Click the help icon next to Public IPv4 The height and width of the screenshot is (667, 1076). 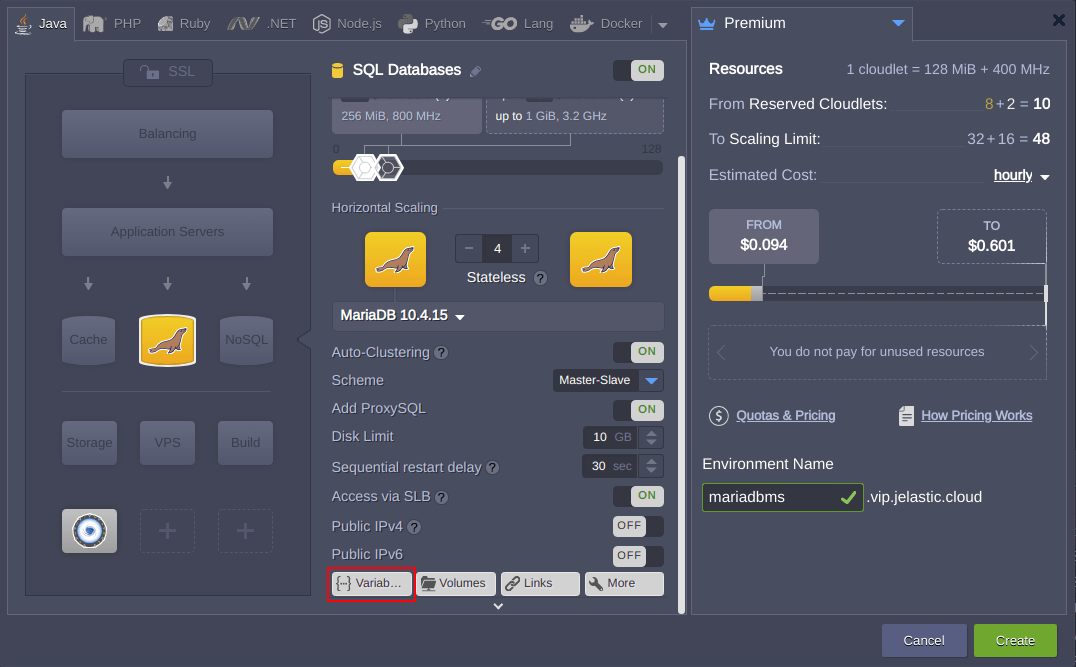[x=414, y=527]
